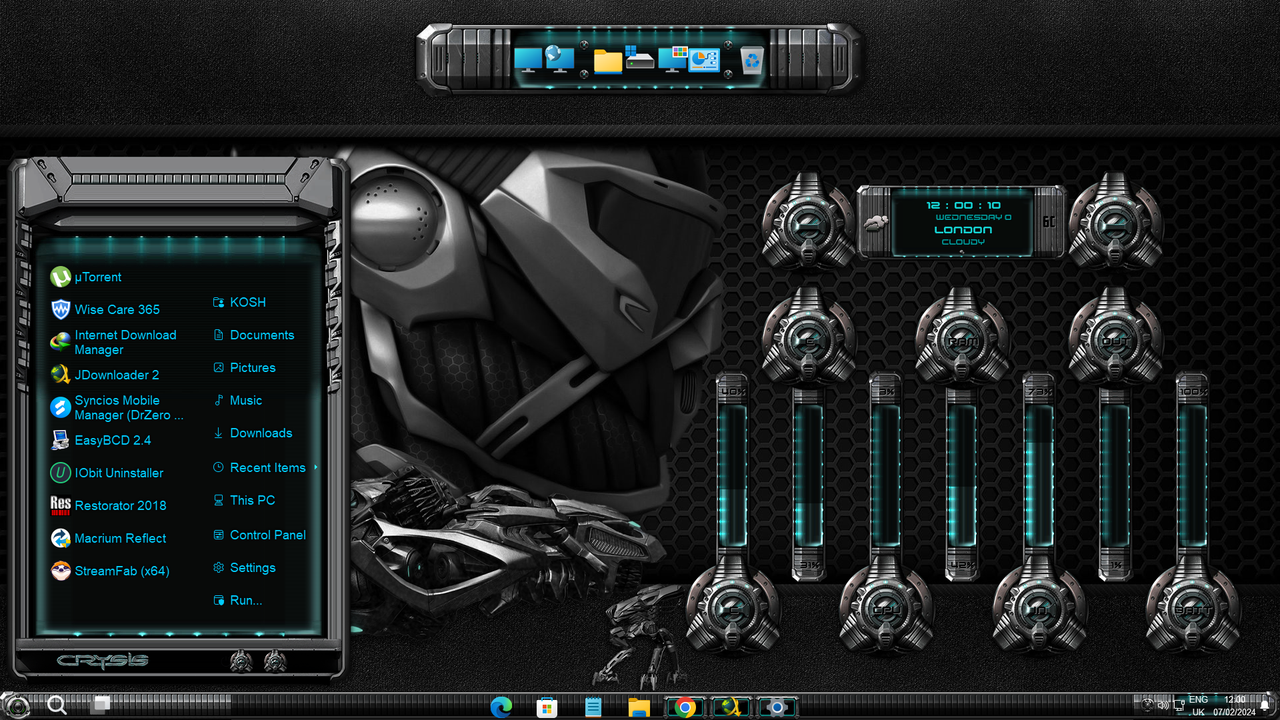
Task: Open Macrium Reflect
Action: pos(108,538)
